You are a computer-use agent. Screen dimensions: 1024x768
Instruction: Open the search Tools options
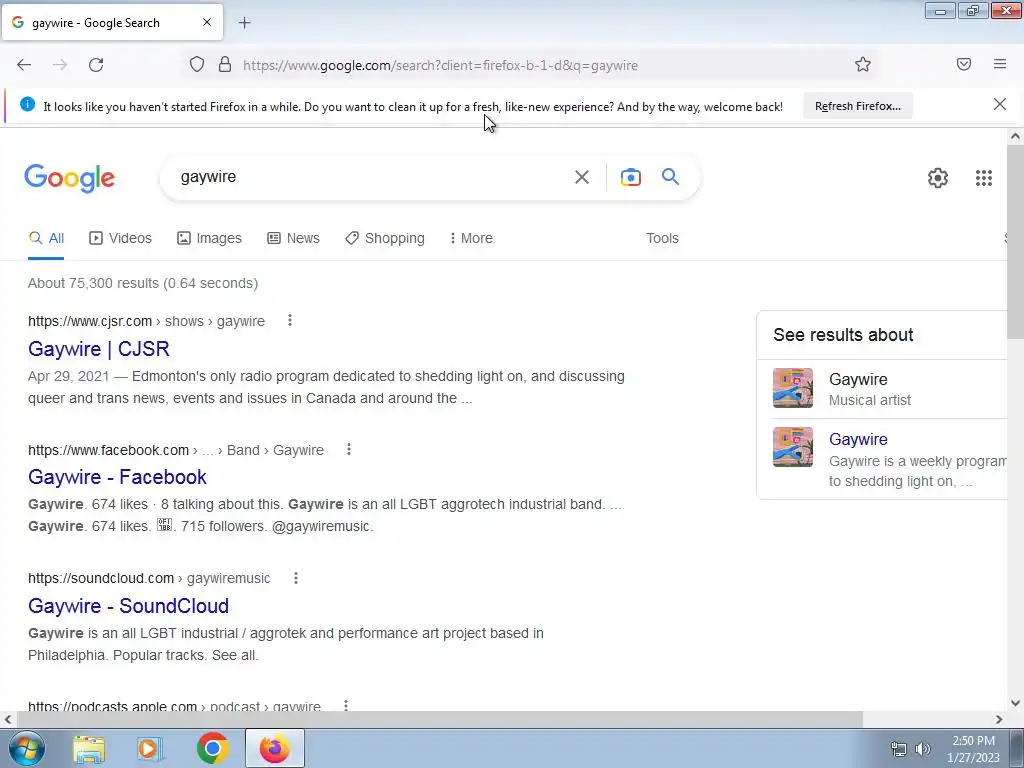point(662,238)
